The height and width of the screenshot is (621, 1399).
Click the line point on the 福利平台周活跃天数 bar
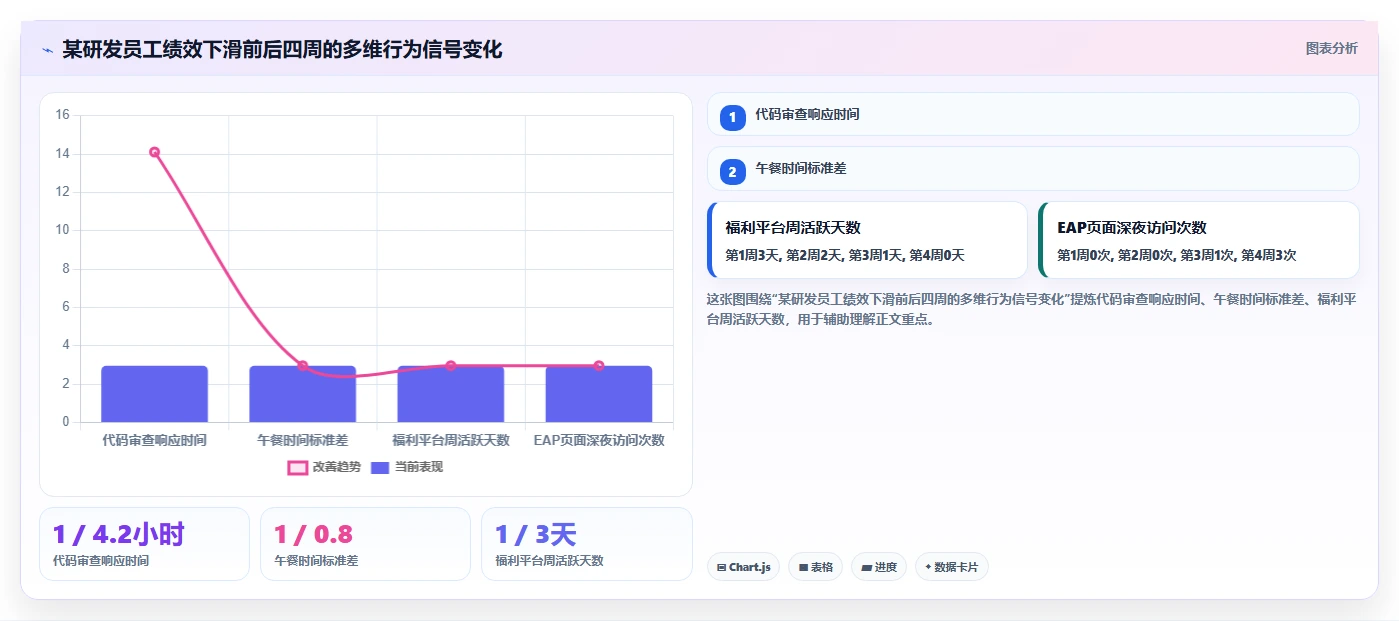coord(451,366)
